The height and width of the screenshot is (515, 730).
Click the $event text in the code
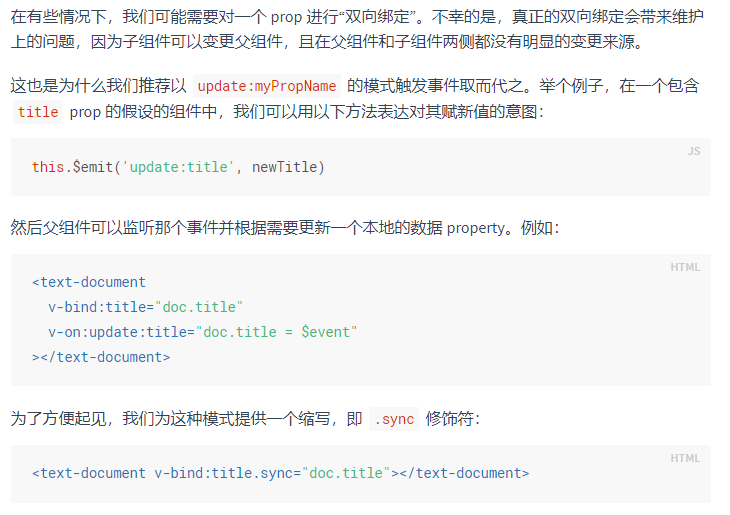[x=325, y=332]
